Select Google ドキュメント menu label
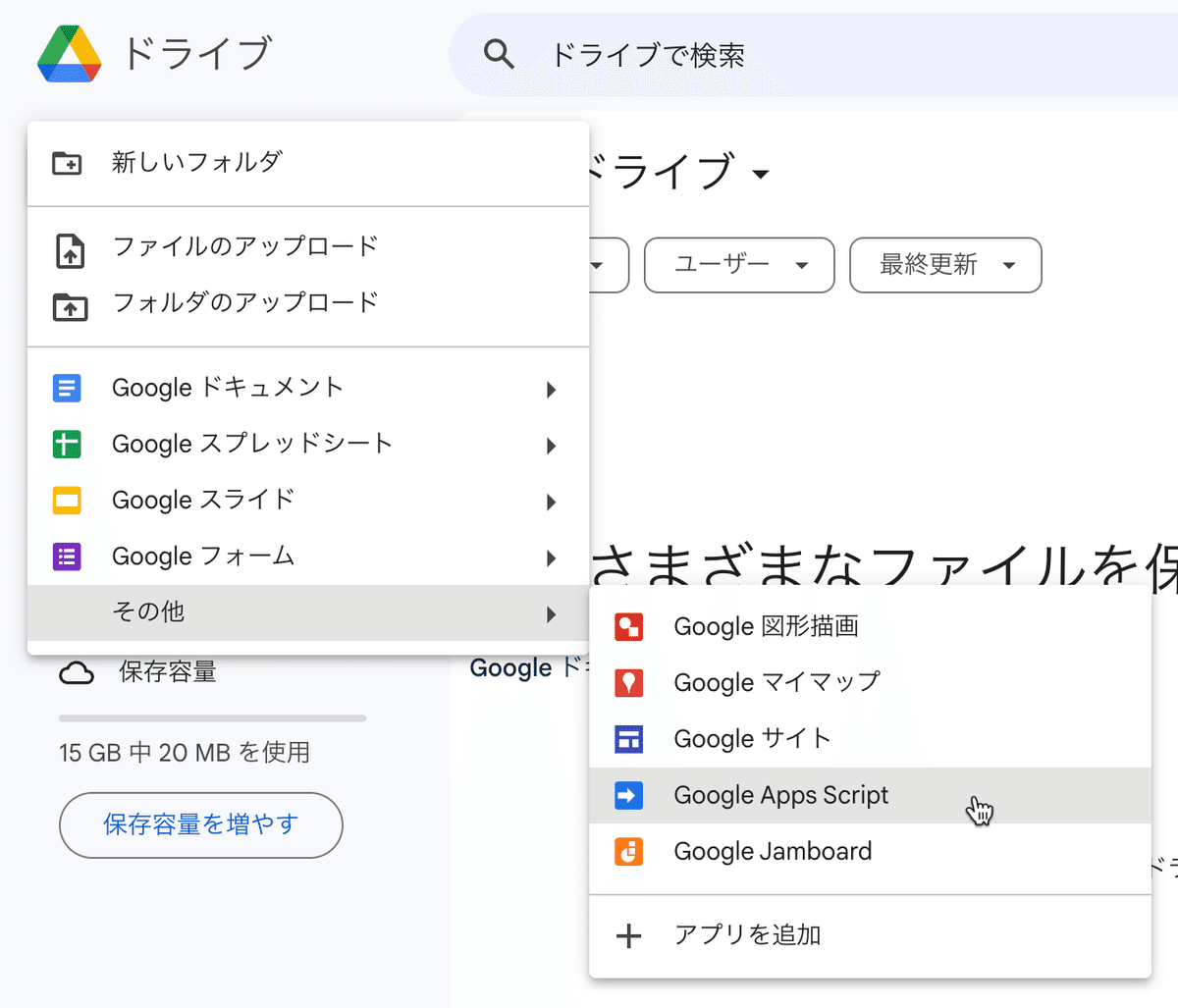The image size is (1178, 1008). tap(228, 388)
